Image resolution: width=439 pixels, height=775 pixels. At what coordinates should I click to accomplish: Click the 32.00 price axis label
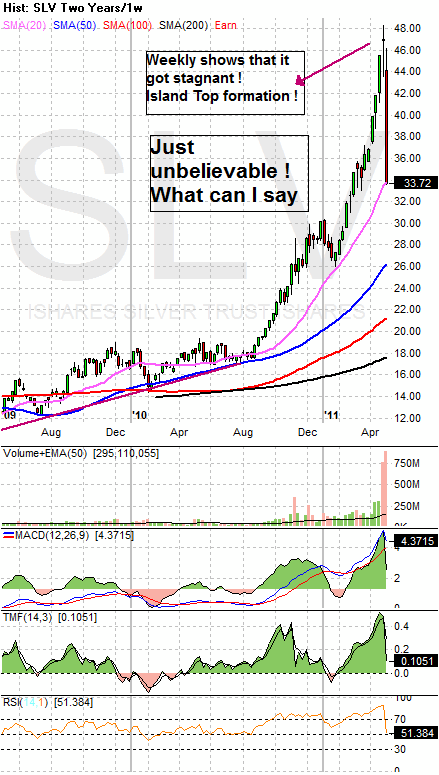(x=407, y=201)
